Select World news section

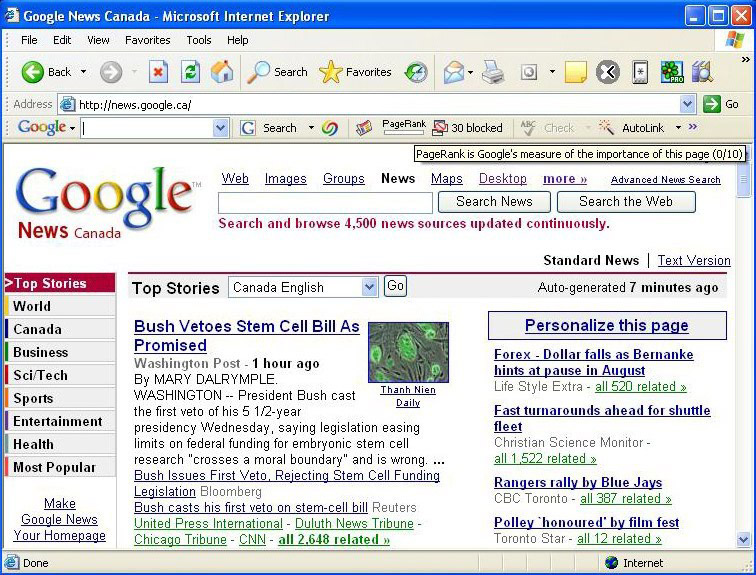click(60, 306)
